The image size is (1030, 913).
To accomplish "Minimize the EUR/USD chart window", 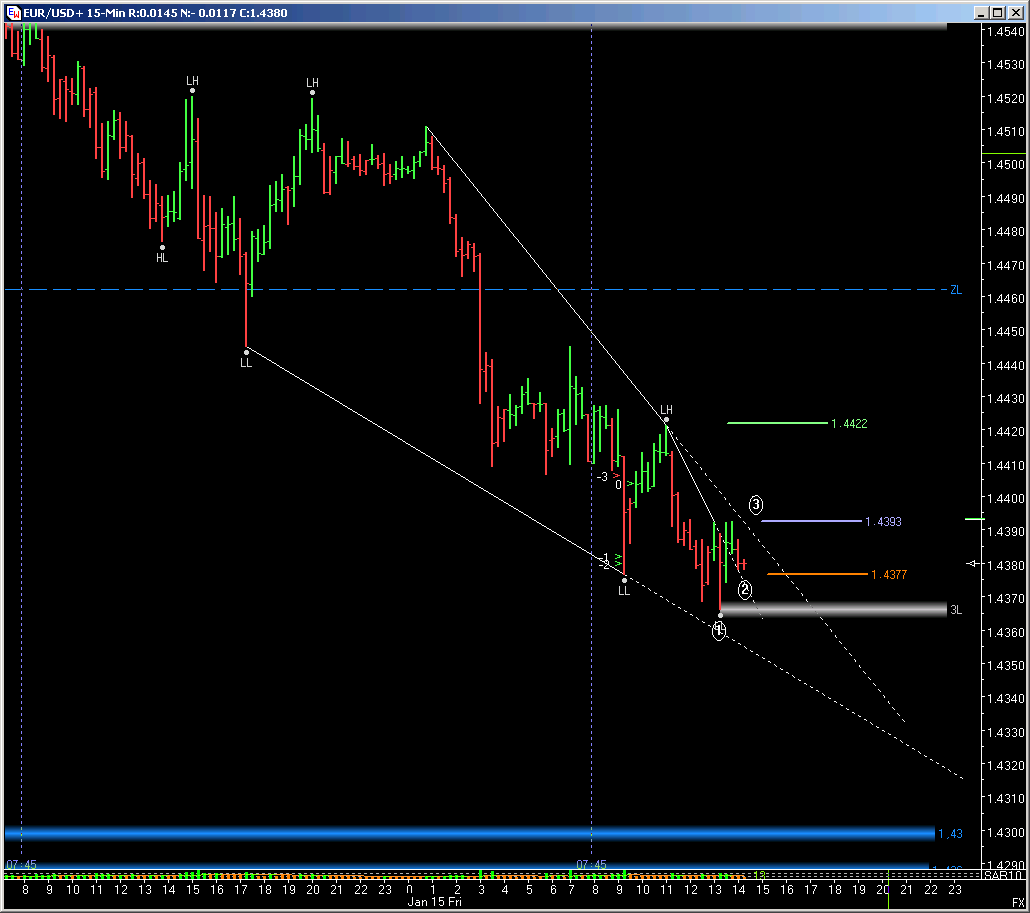I will coord(981,12).
